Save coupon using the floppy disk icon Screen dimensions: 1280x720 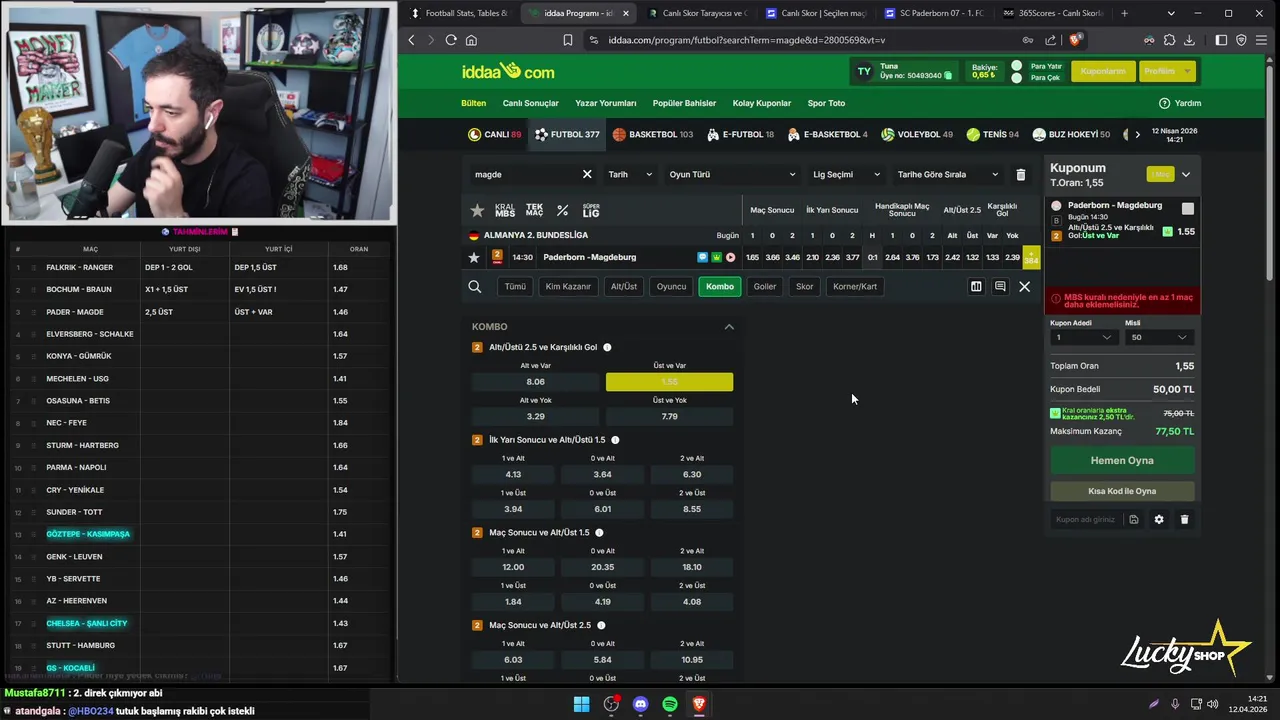(1134, 520)
